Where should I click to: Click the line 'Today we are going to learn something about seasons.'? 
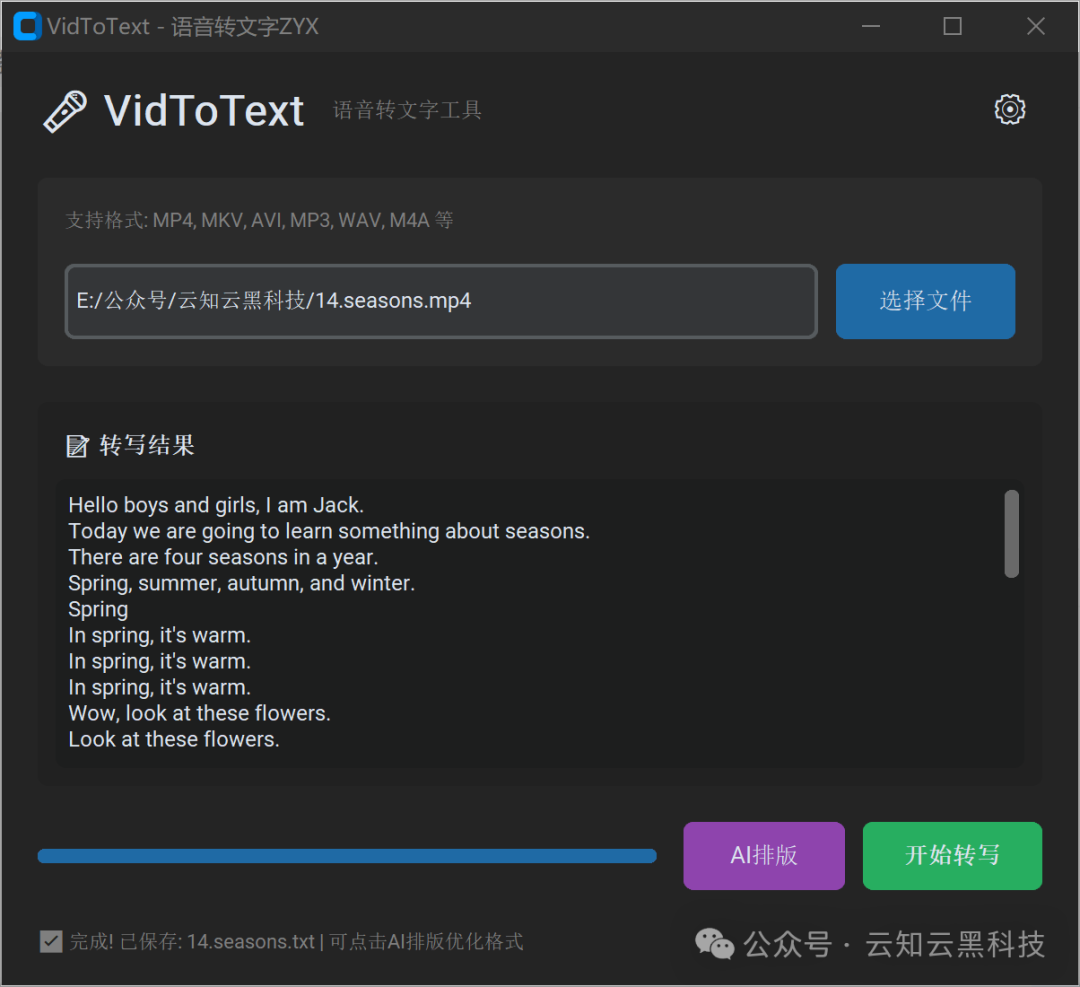pos(329,531)
